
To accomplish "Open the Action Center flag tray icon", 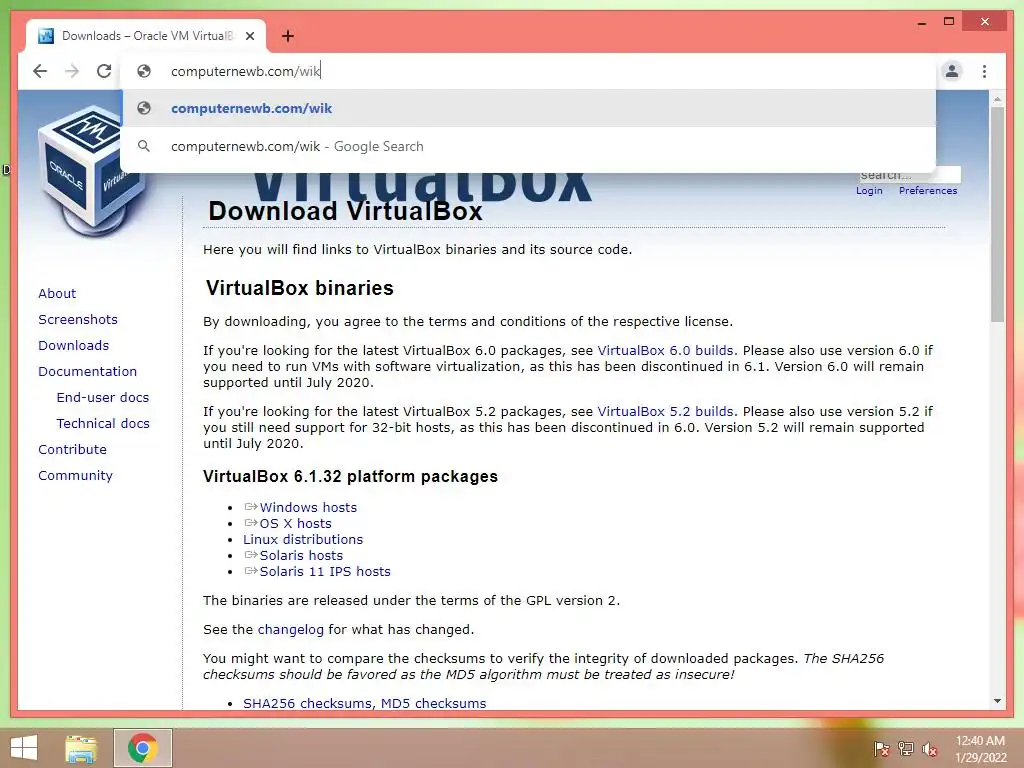I will click(x=881, y=749).
